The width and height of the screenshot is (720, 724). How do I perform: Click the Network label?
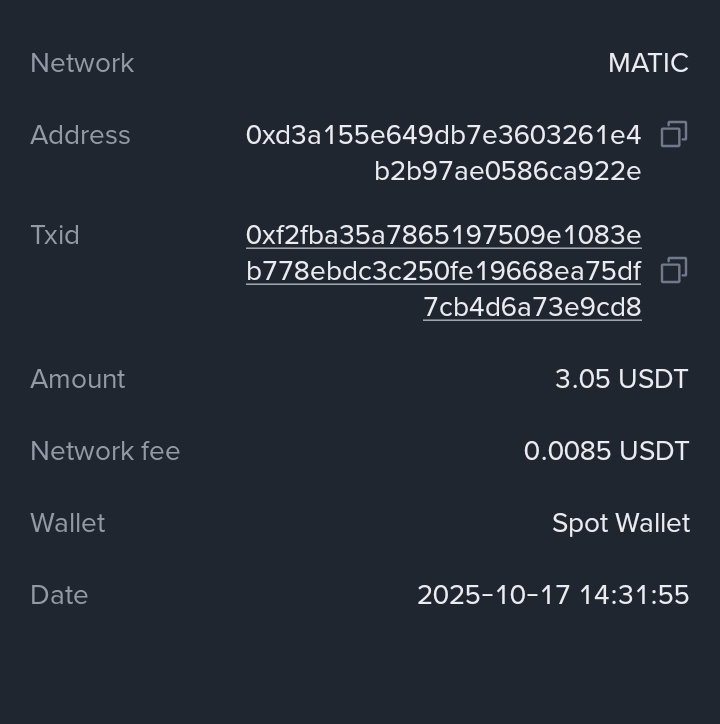(x=82, y=63)
